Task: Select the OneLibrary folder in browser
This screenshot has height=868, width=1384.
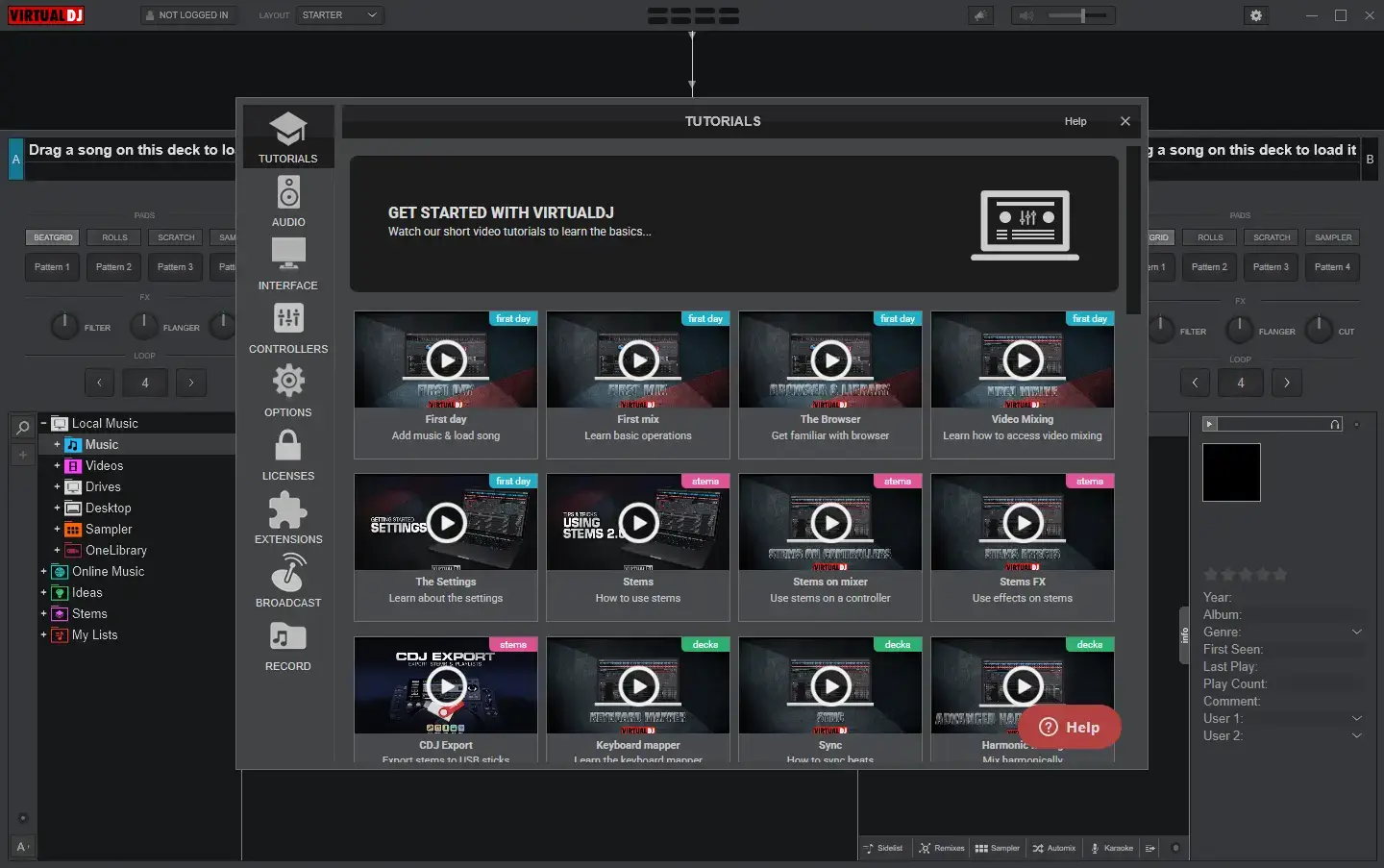Action: 115,550
